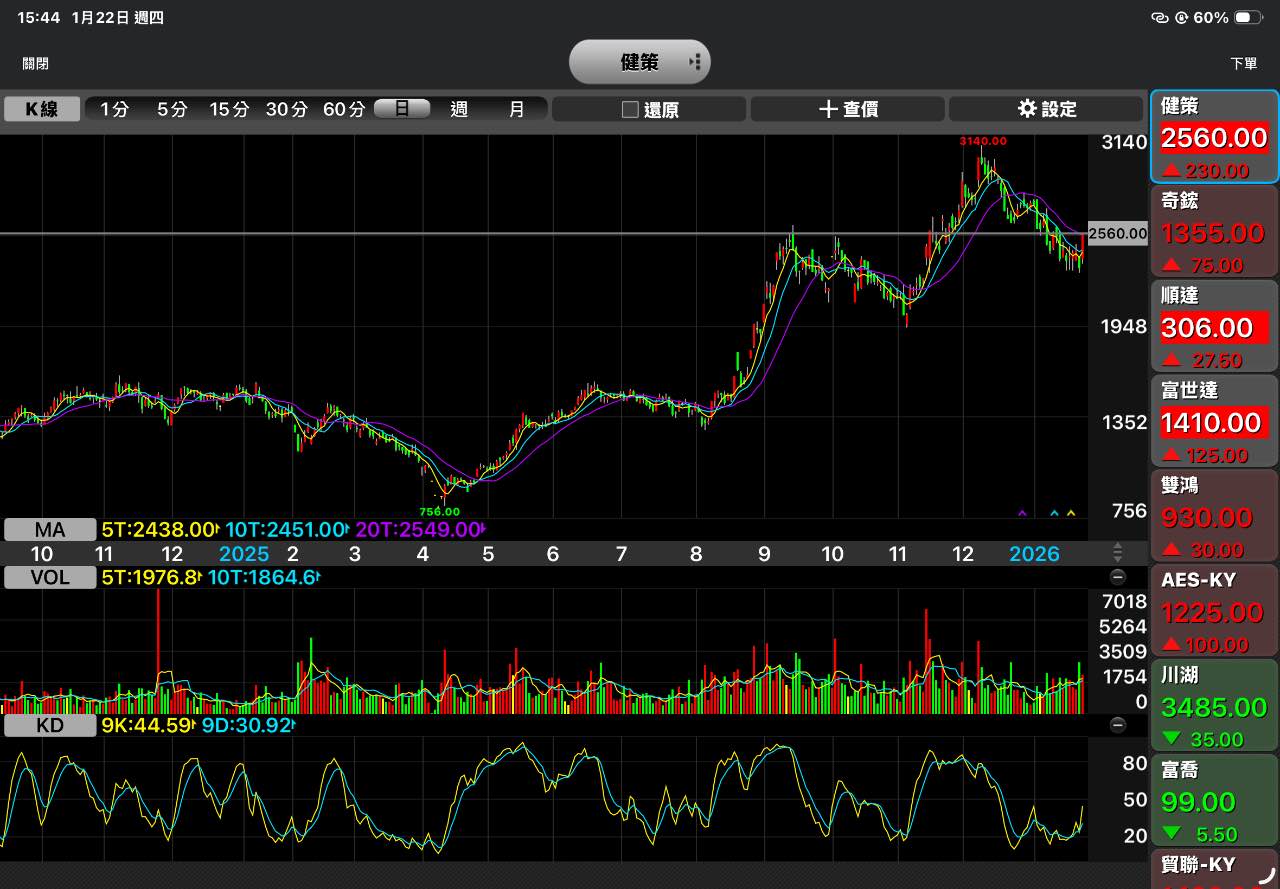
Task: Open the 健策 stock selector dropdown
Action: (640, 62)
